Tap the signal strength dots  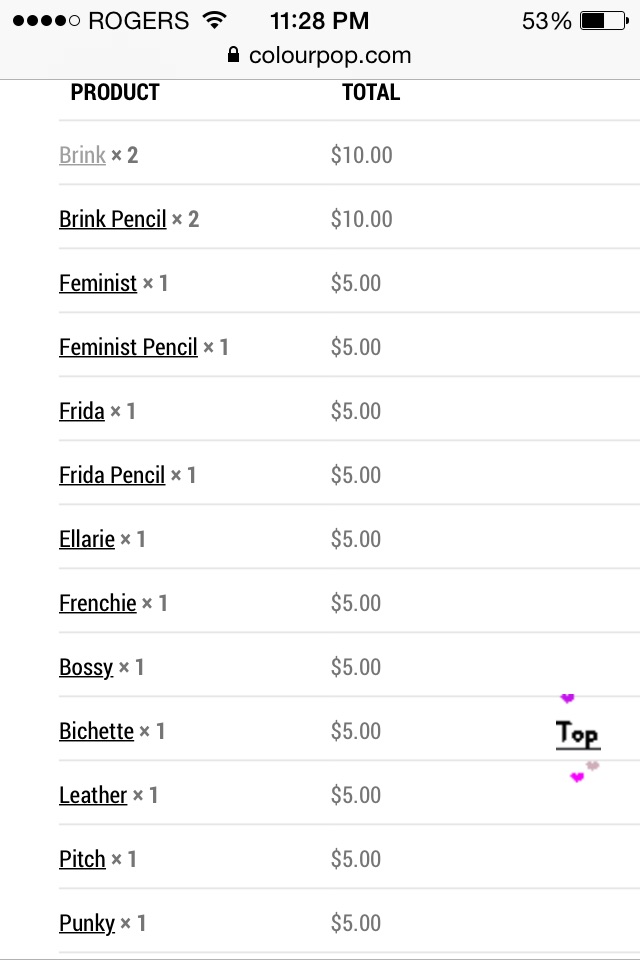pos(46,21)
